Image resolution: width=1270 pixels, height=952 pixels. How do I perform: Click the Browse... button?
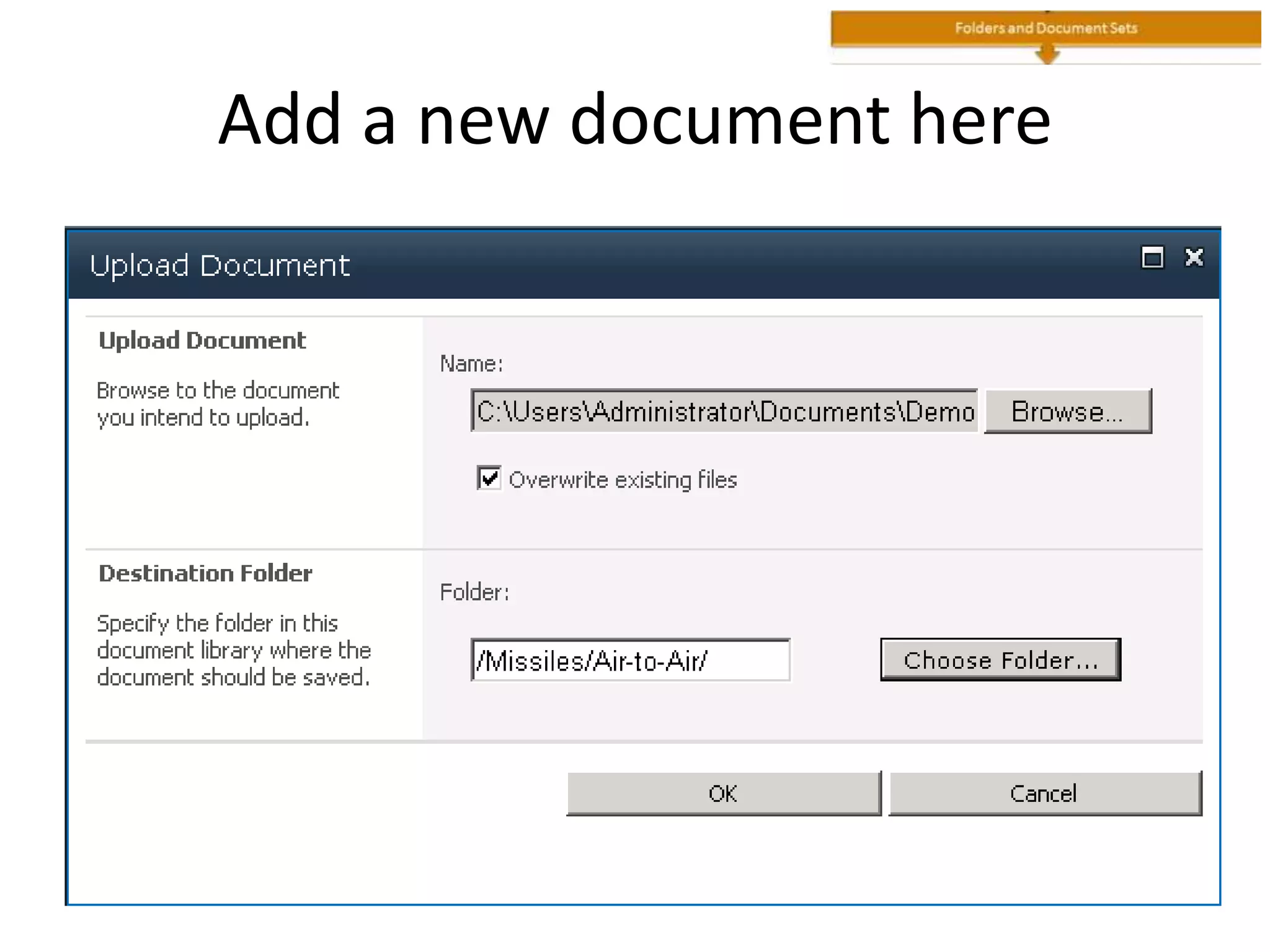tap(1068, 411)
